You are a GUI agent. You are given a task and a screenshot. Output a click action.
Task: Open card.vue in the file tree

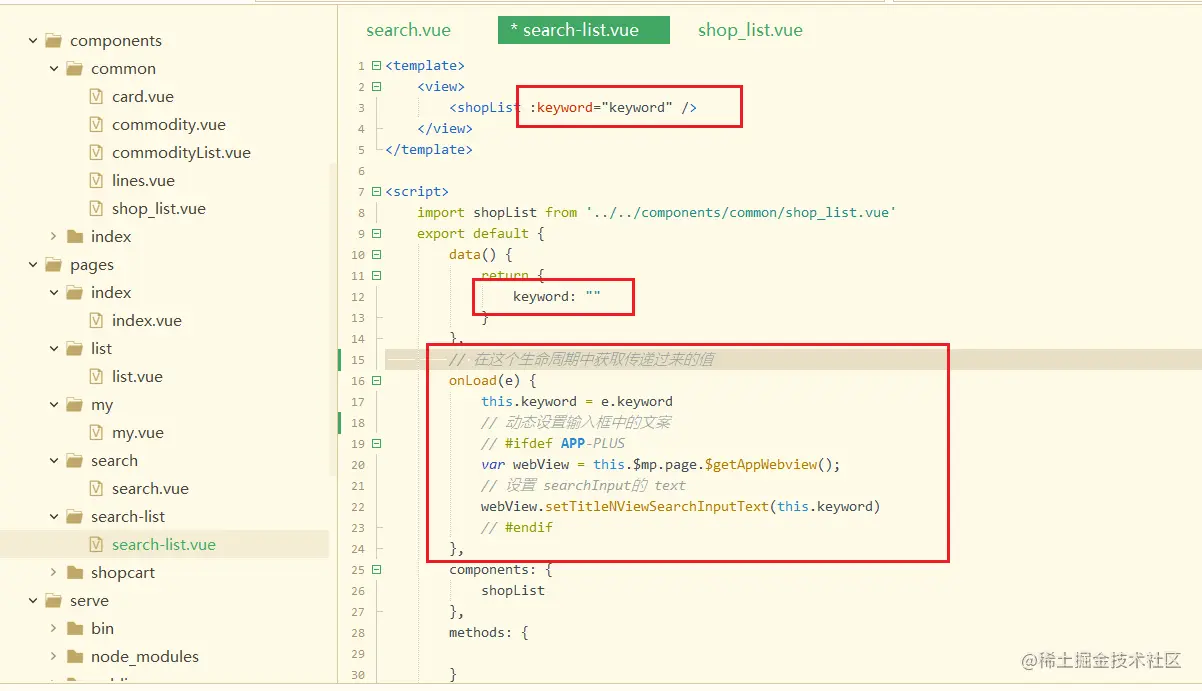143,97
